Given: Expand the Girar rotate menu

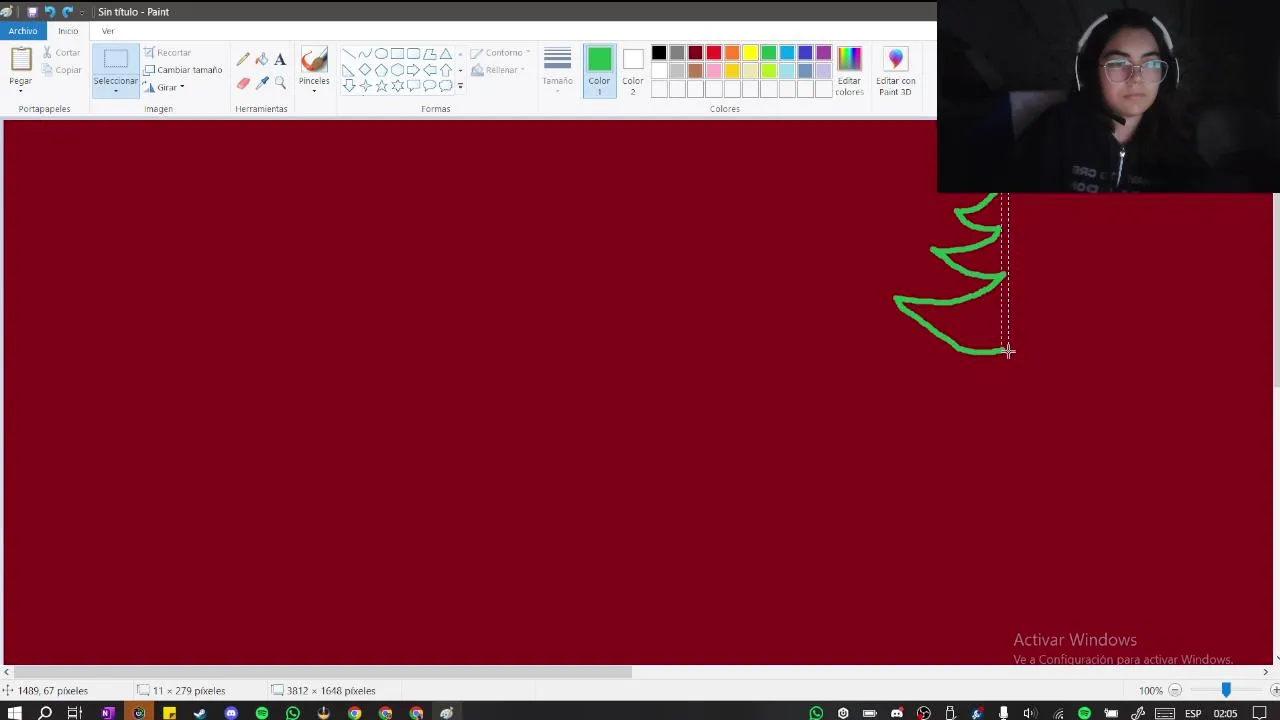Looking at the screenshot, I should (x=182, y=87).
